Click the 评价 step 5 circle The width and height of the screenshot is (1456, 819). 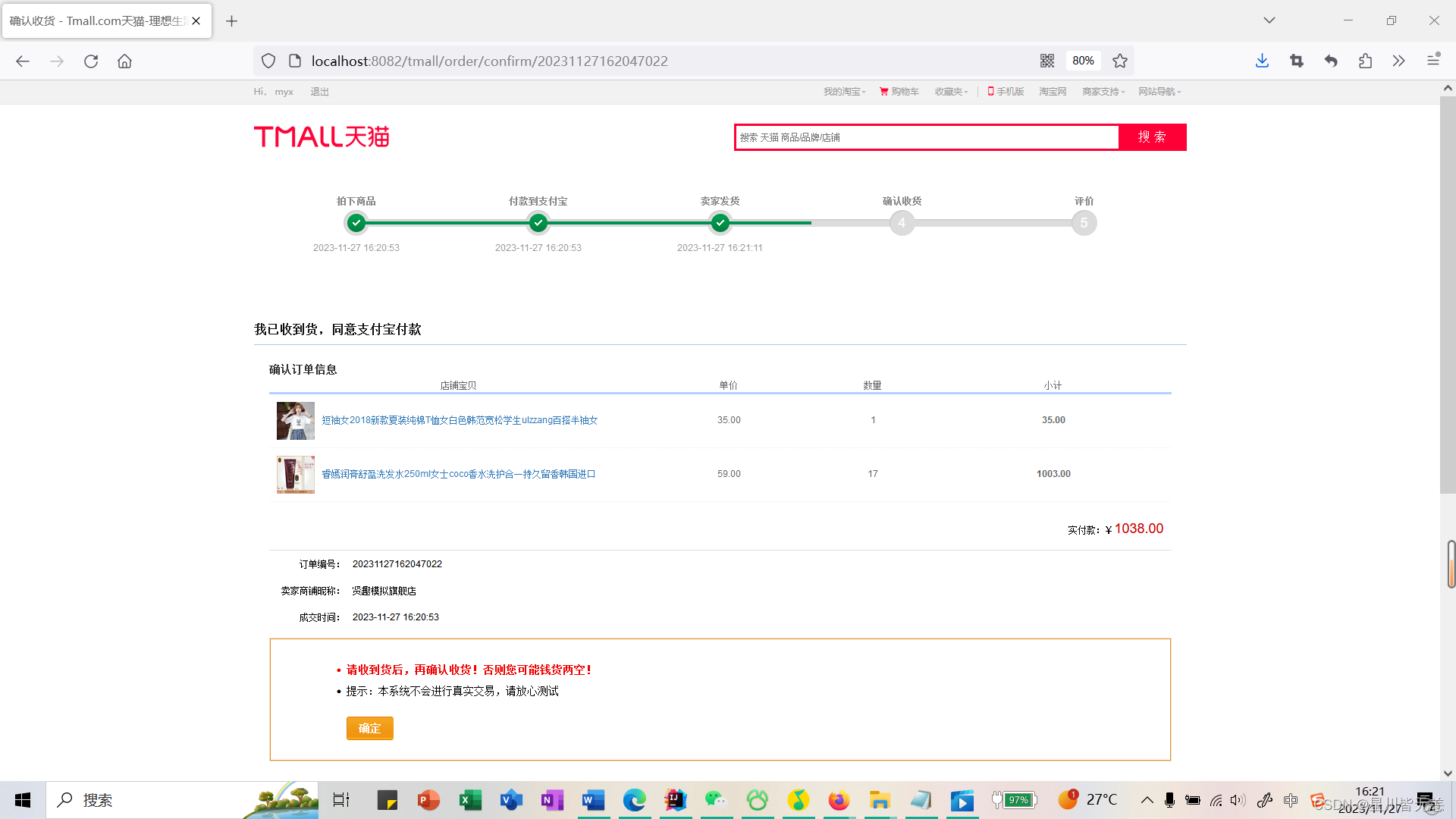pyautogui.click(x=1084, y=223)
